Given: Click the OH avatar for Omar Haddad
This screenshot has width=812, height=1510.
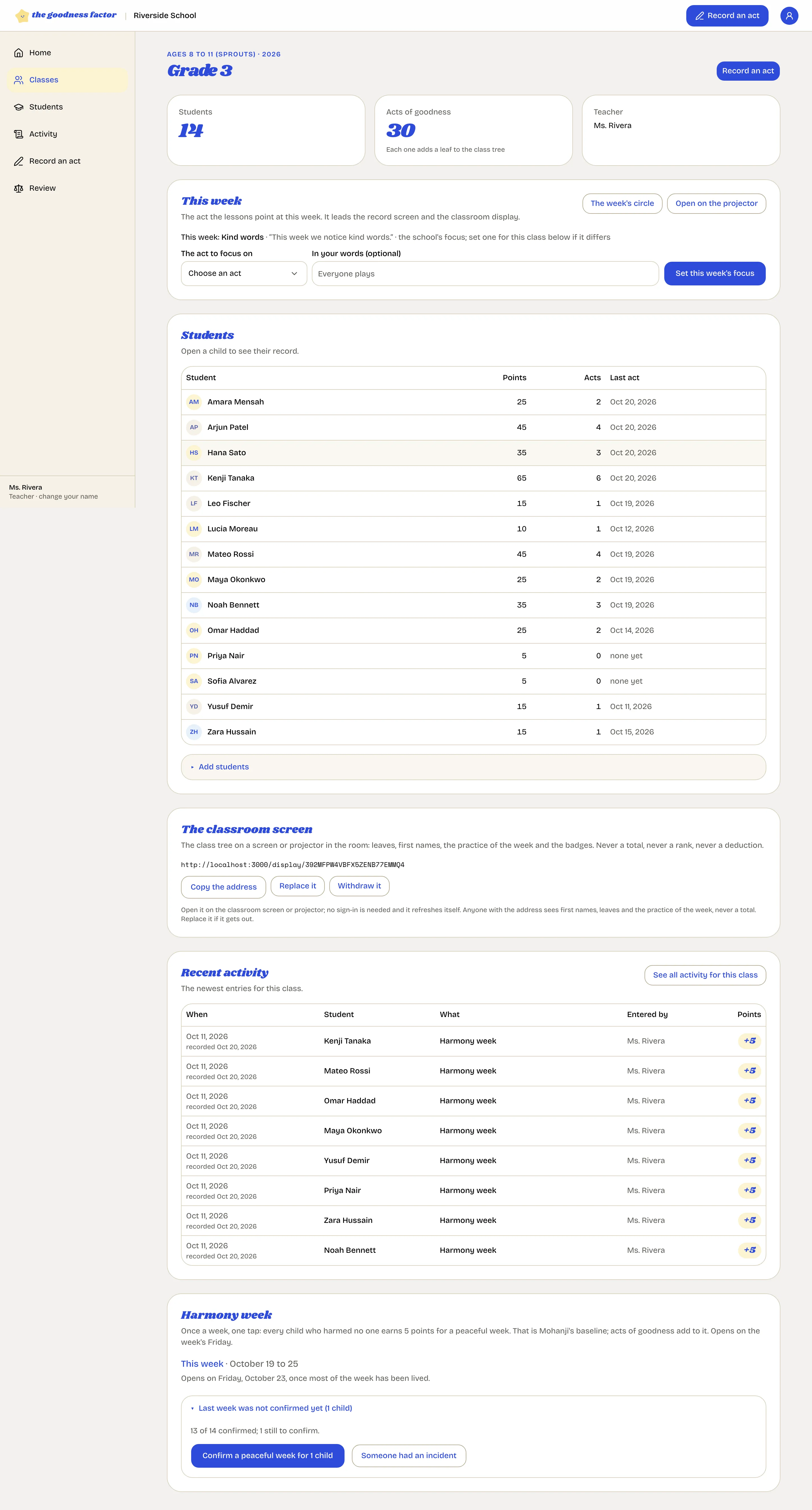Looking at the screenshot, I should (194, 631).
